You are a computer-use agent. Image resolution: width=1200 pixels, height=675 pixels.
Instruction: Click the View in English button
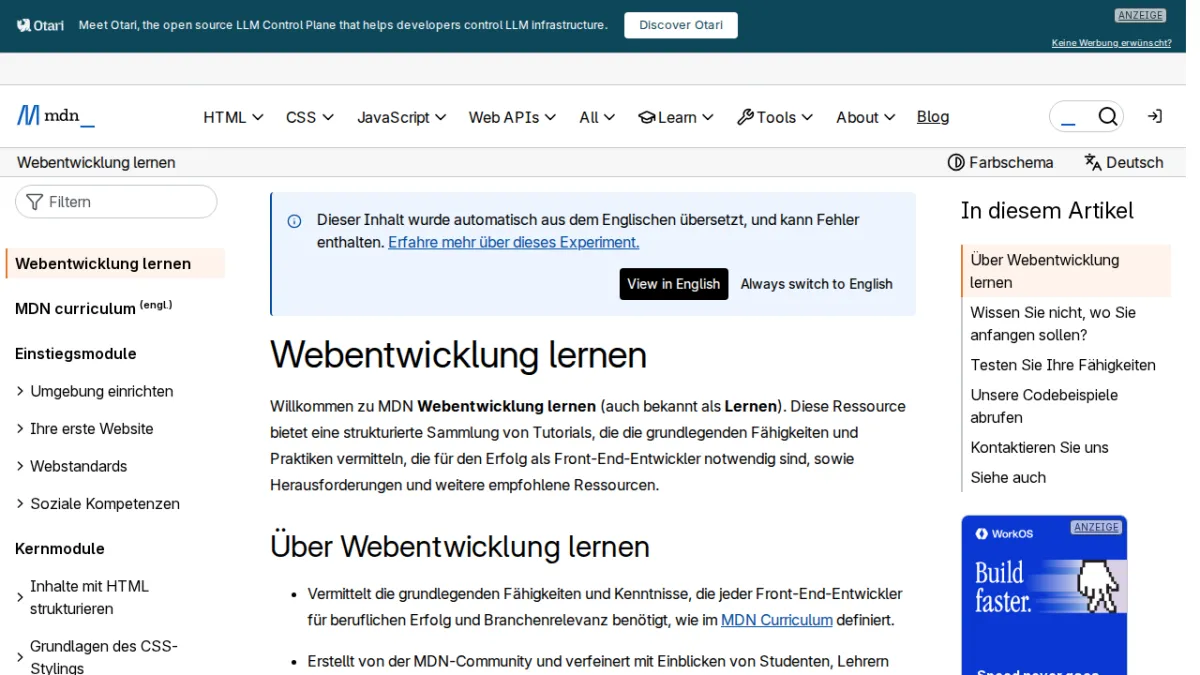(x=674, y=284)
